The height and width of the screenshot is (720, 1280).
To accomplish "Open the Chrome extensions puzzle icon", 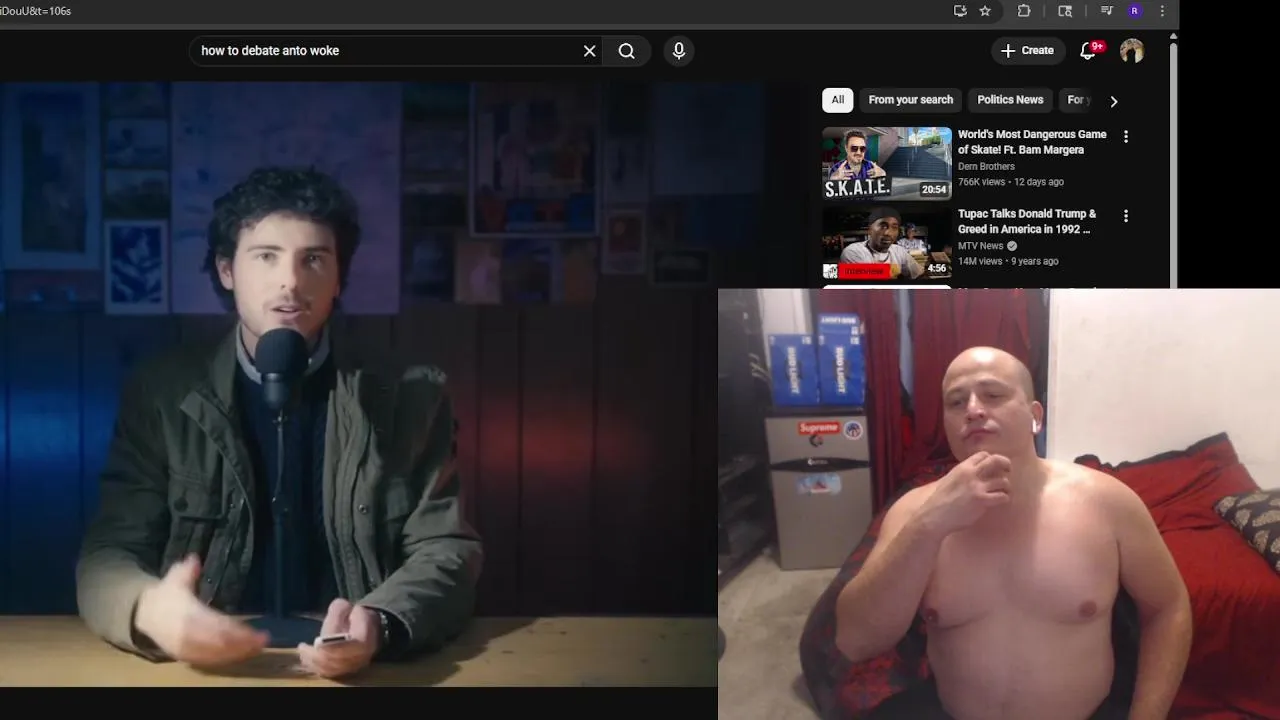I will pyautogui.click(x=1024, y=11).
